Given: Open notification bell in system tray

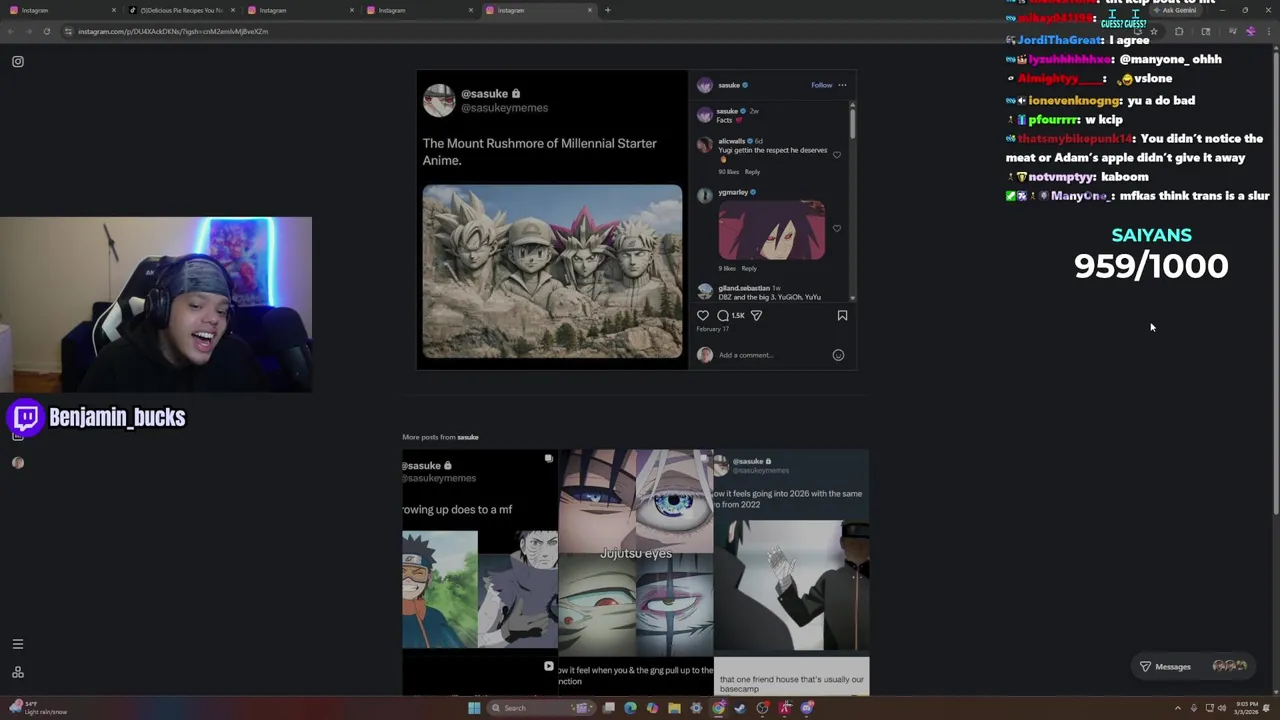Looking at the screenshot, I should (1268, 708).
